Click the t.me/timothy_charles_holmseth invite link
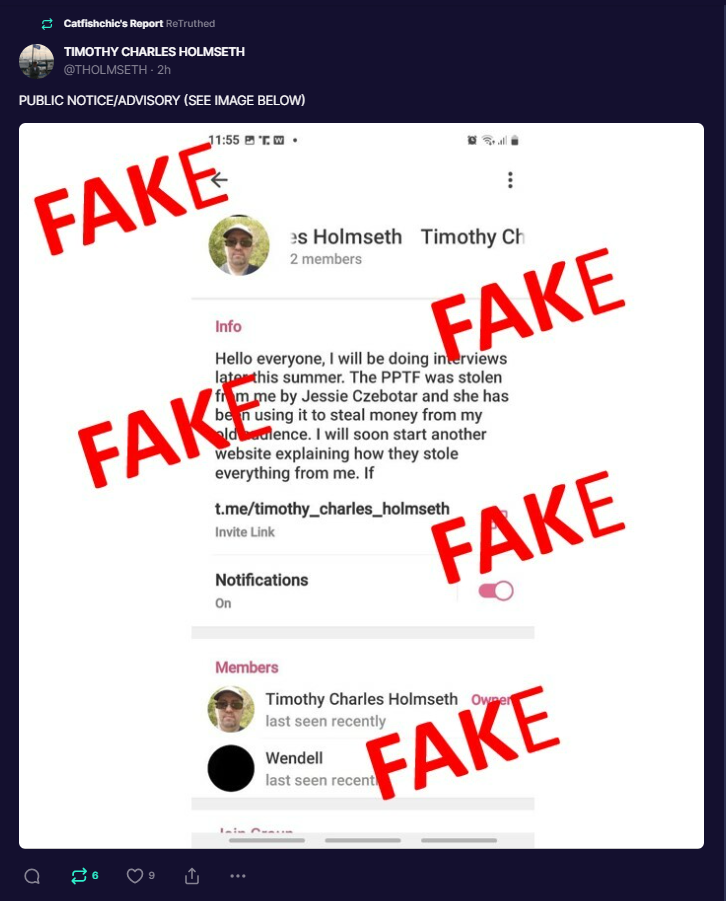The width and height of the screenshot is (726, 901). coord(332,509)
